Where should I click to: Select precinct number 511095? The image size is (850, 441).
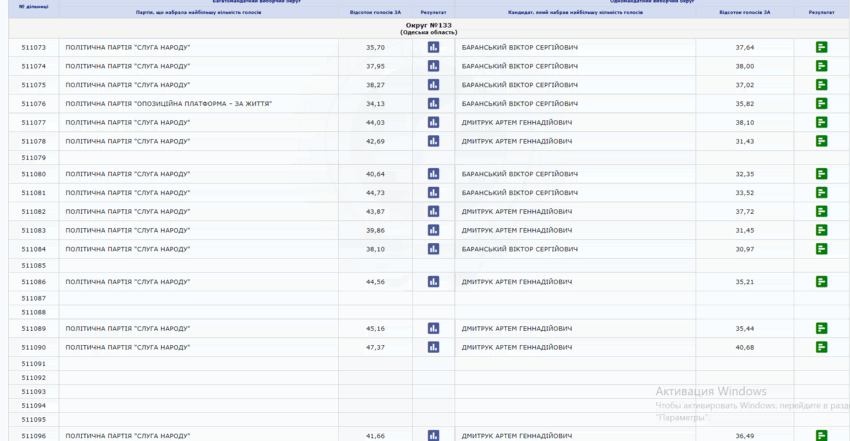click(x=34, y=420)
